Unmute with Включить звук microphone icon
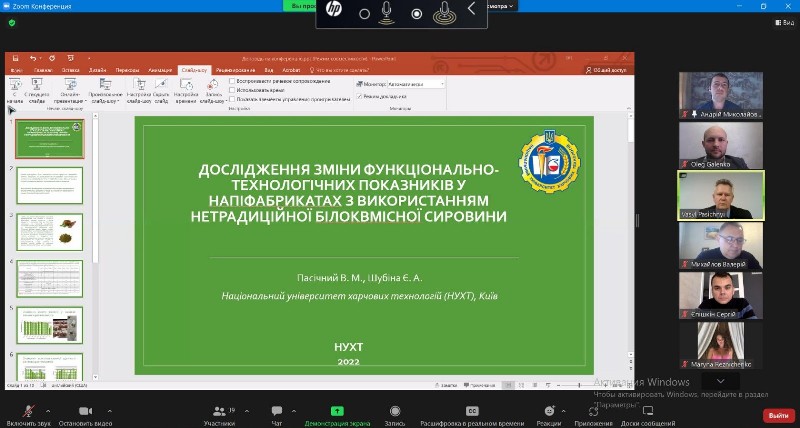800x428 pixels. pyautogui.click(x=29, y=411)
